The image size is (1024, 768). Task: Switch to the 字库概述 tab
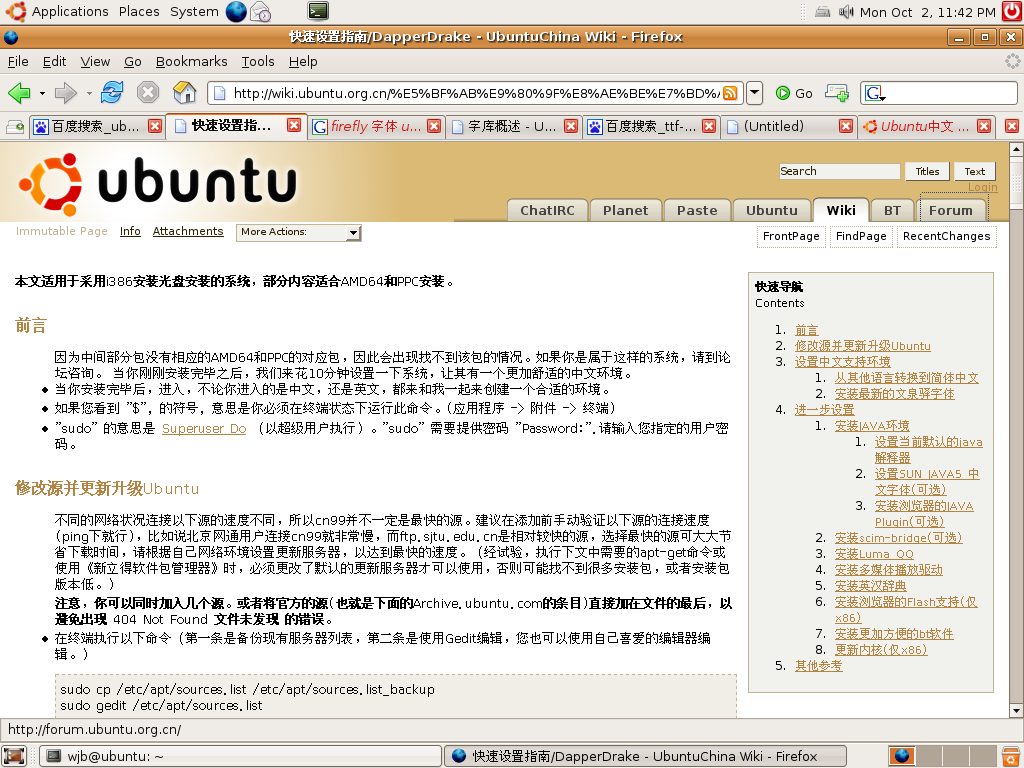(x=513, y=126)
